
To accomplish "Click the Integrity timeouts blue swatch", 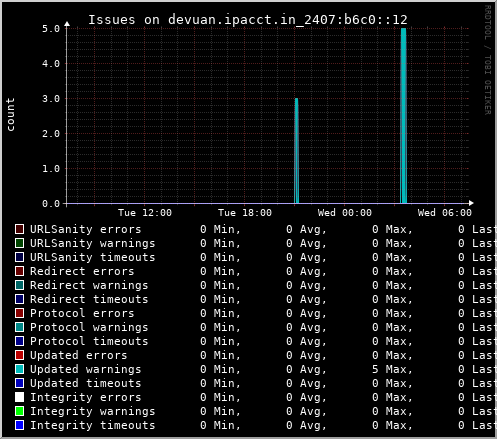I will 19,425.
